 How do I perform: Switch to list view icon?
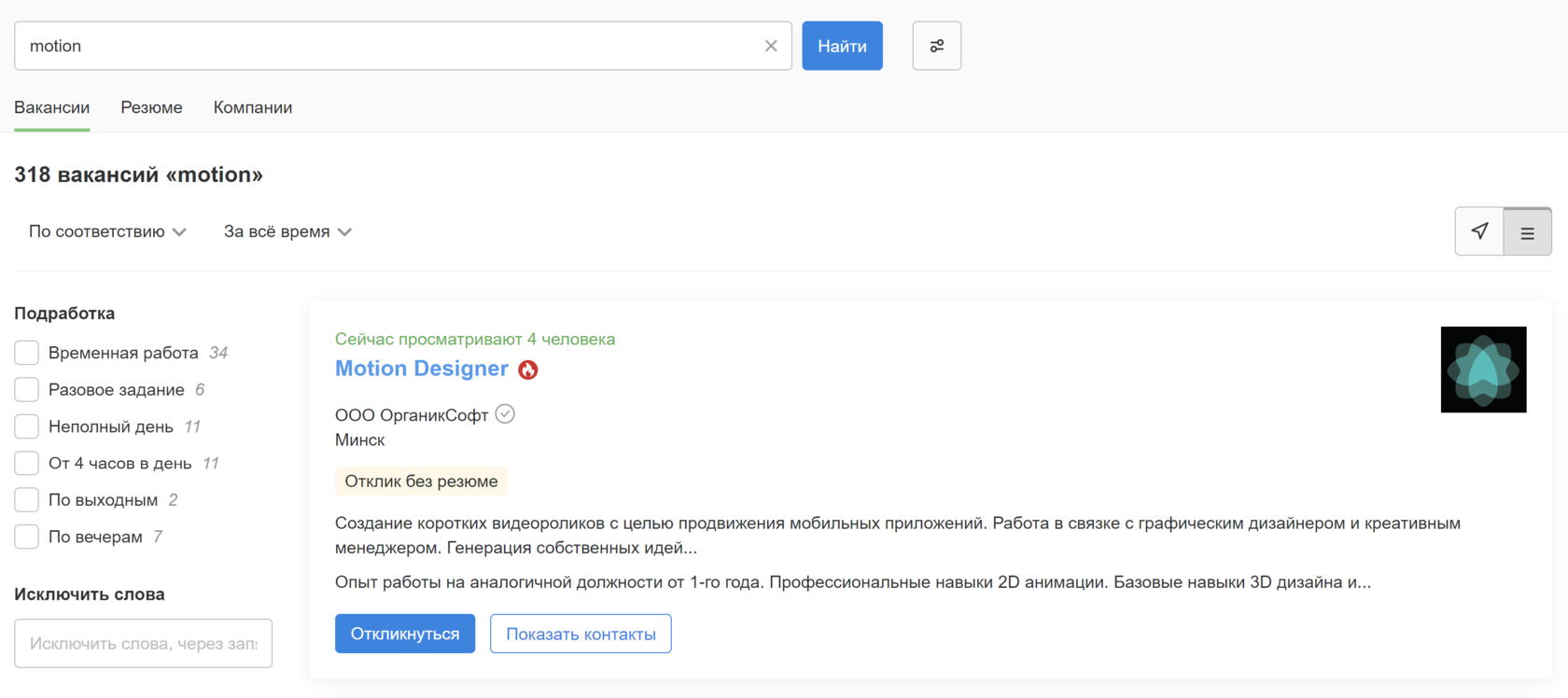pos(1527,232)
